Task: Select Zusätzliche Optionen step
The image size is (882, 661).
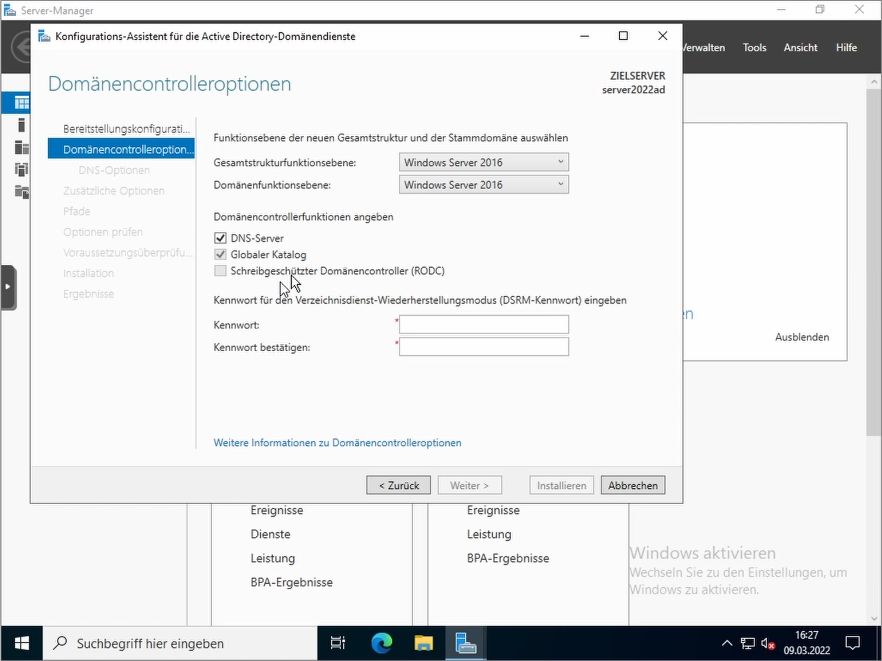Action: [114, 191]
